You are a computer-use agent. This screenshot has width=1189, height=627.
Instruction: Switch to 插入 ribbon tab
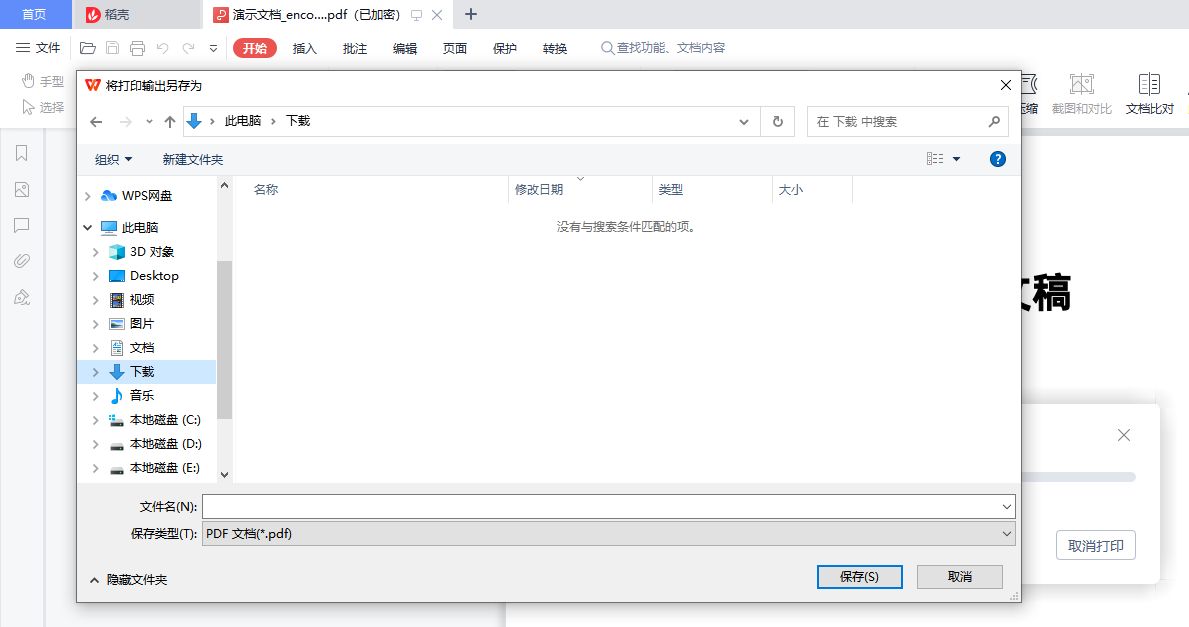pyautogui.click(x=304, y=49)
